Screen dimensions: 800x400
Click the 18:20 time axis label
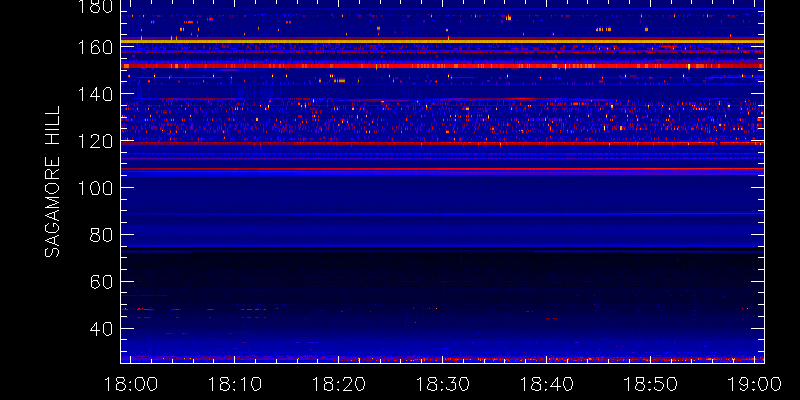[x=339, y=384]
